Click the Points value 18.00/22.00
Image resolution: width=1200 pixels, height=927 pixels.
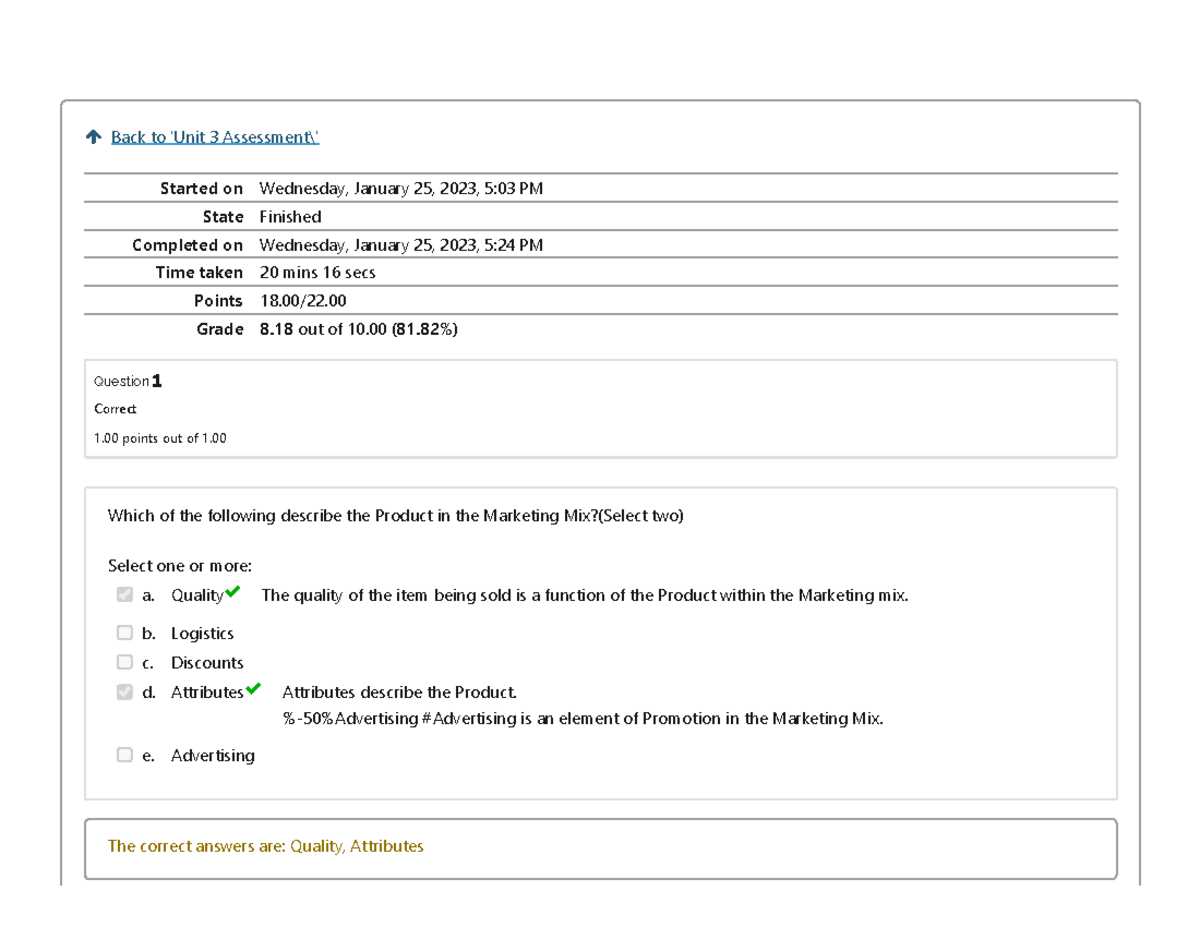[x=303, y=301]
